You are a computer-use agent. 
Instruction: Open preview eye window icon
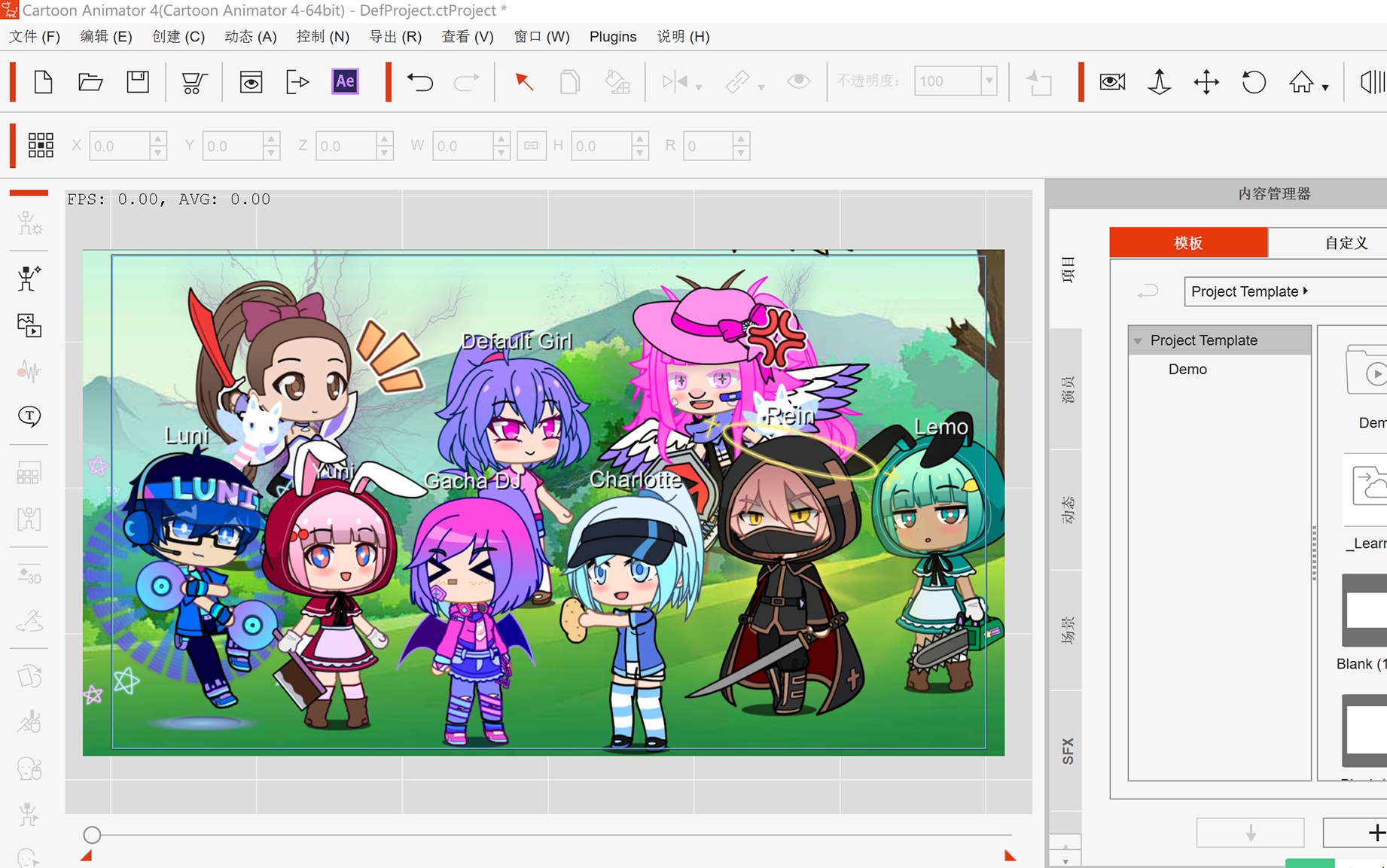(x=251, y=81)
